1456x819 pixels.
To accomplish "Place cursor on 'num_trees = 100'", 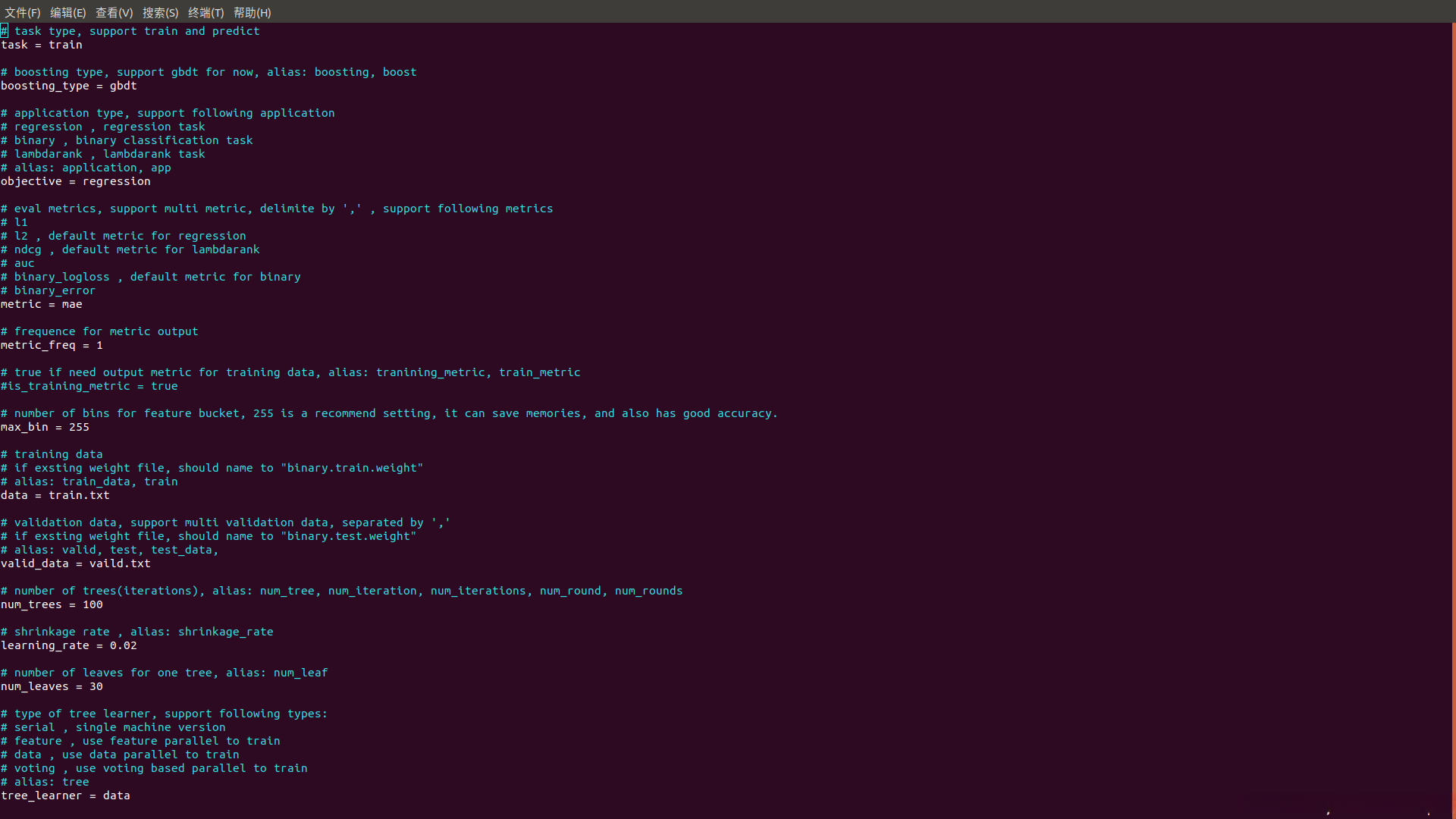I will tap(52, 604).
